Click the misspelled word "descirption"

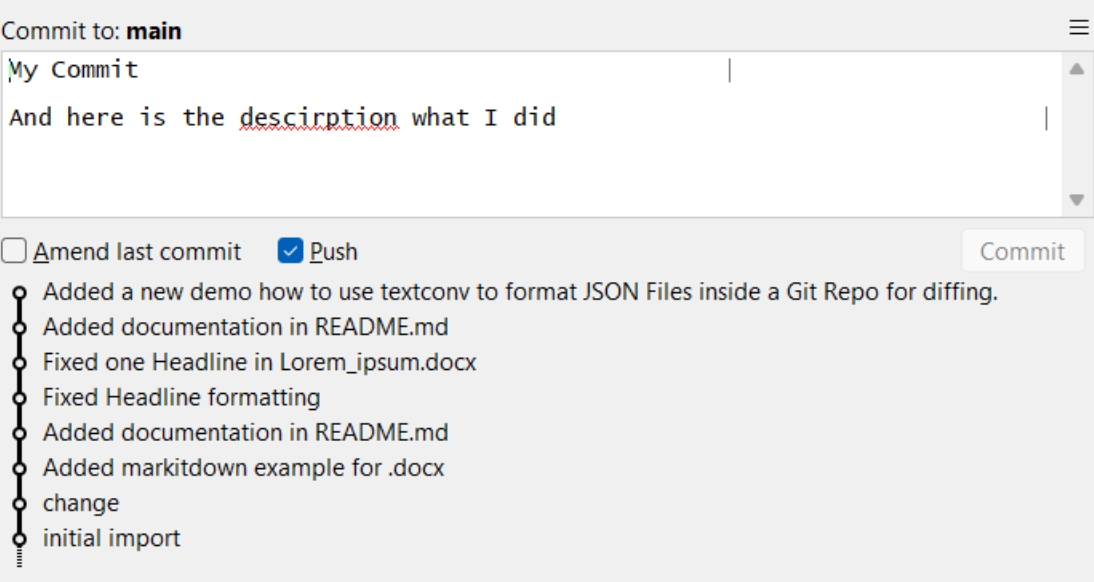319,117
